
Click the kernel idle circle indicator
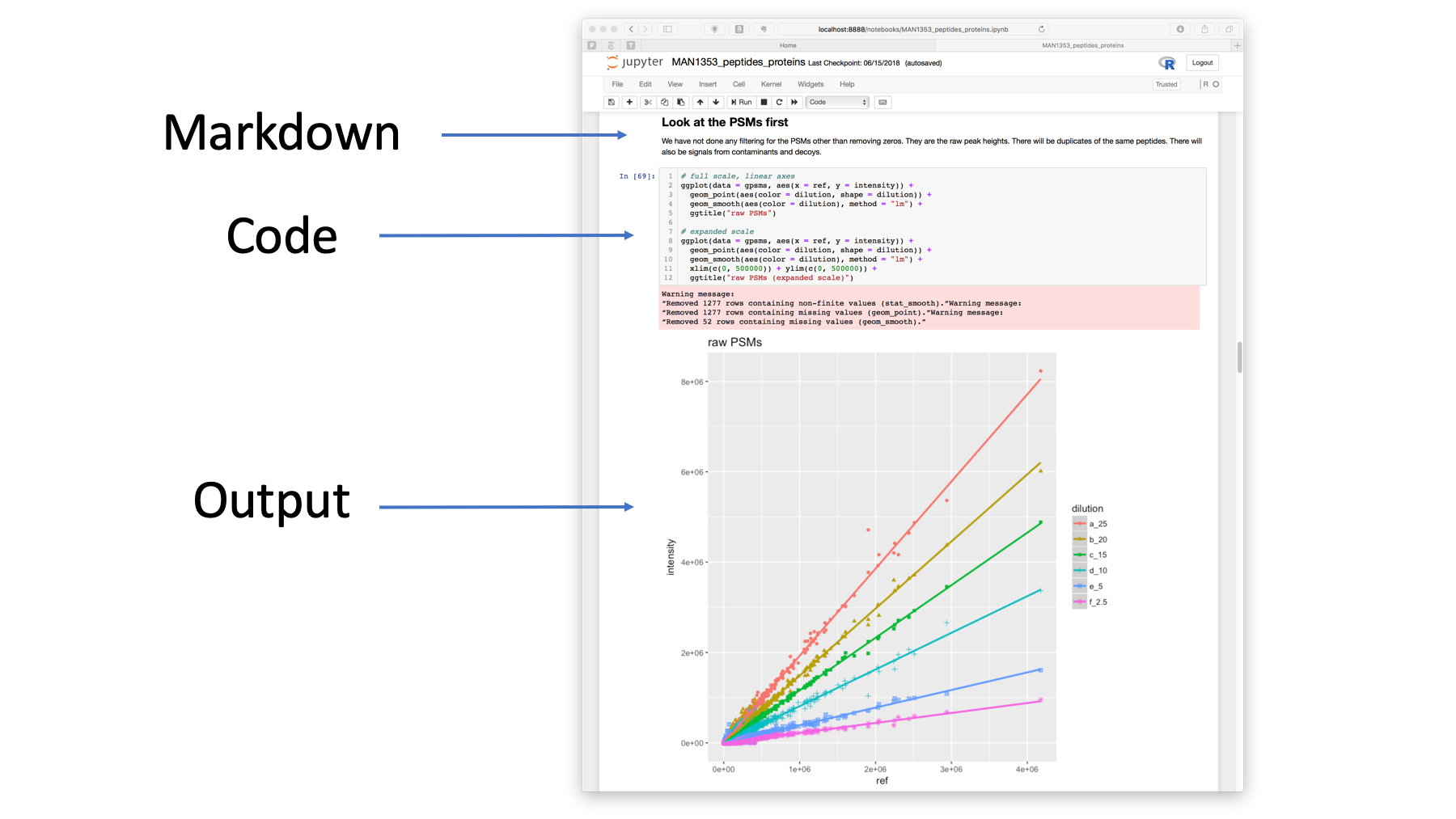(x=1216, y=84)
